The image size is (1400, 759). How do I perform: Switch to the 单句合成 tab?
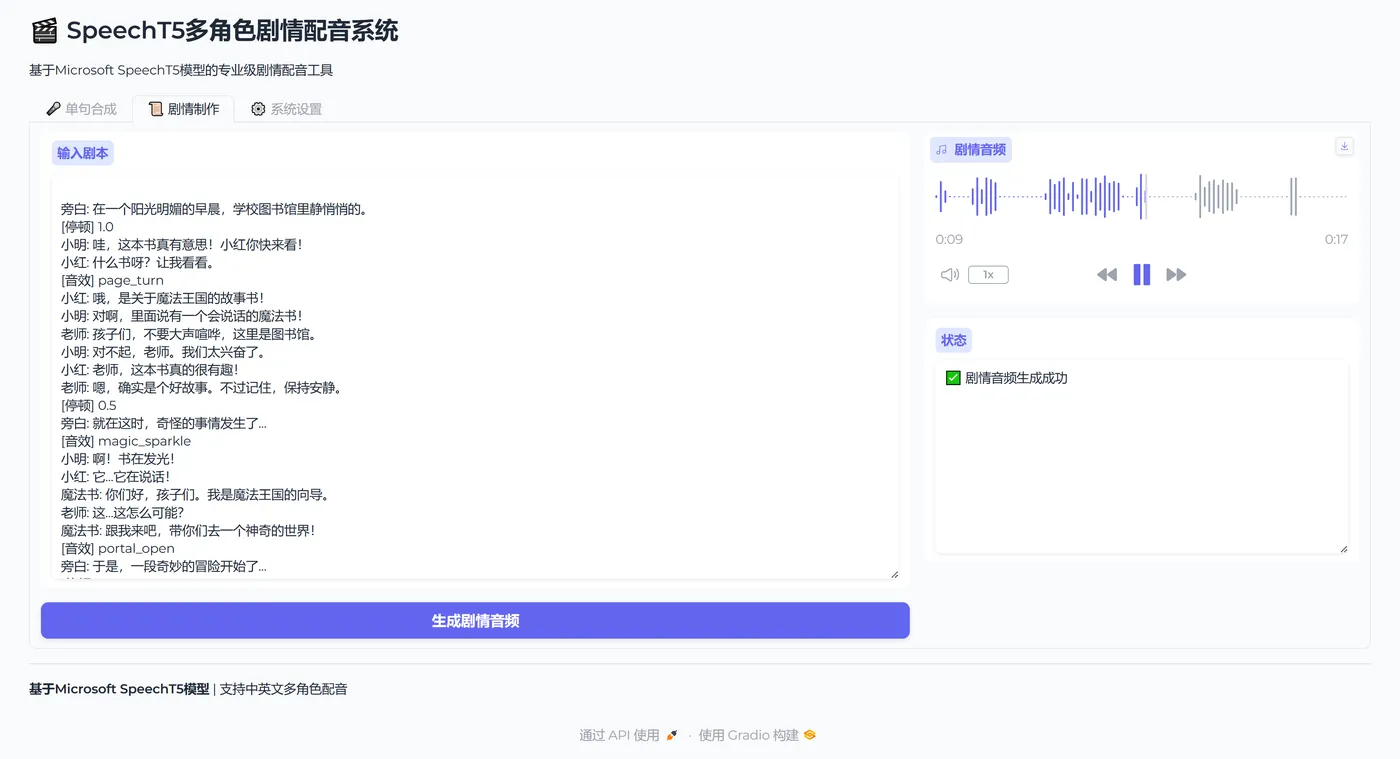pyautogui.click(x=80, y=108)
